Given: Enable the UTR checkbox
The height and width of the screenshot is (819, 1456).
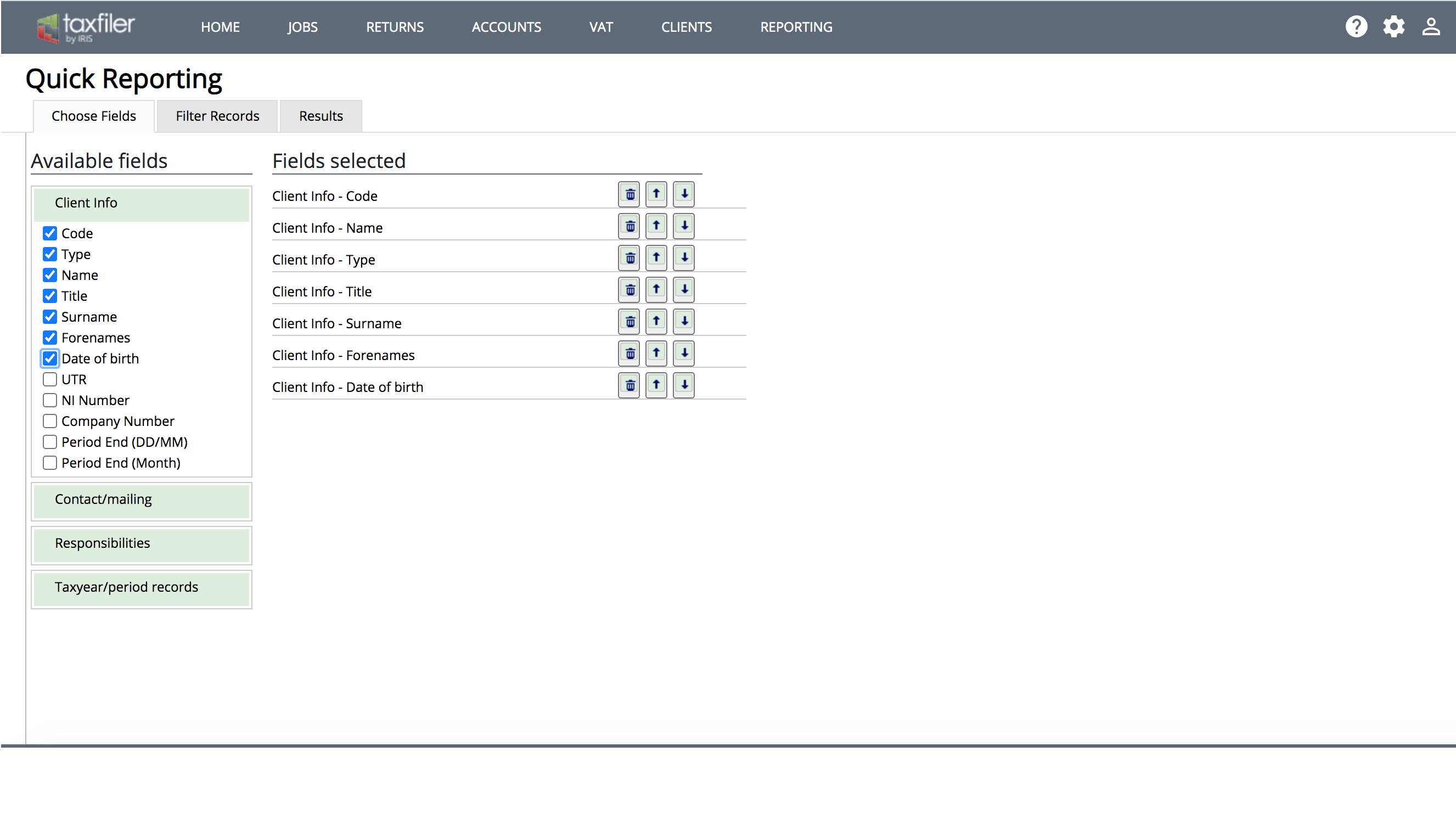Looking at the screenshot, I should 50,379.
